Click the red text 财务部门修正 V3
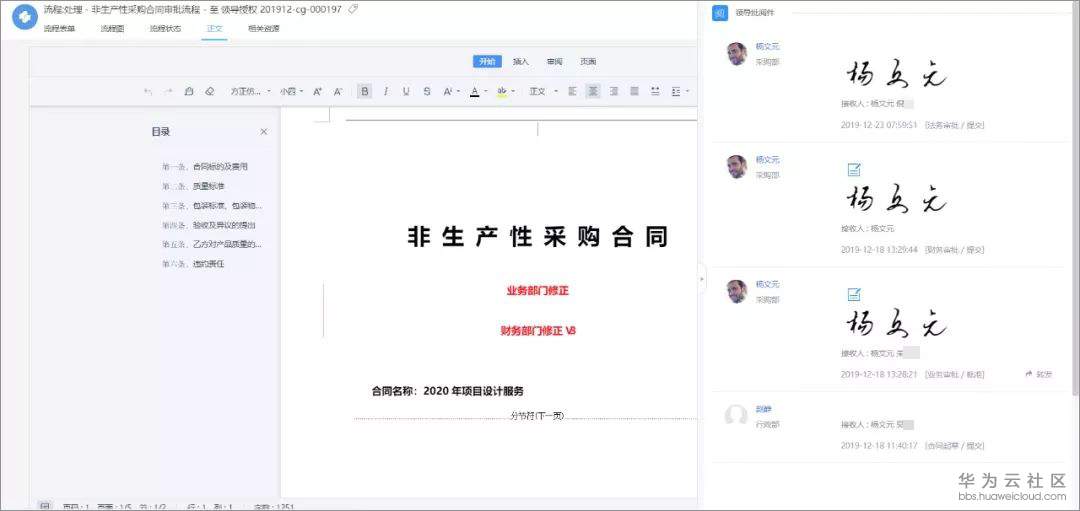 click(538, 331)
